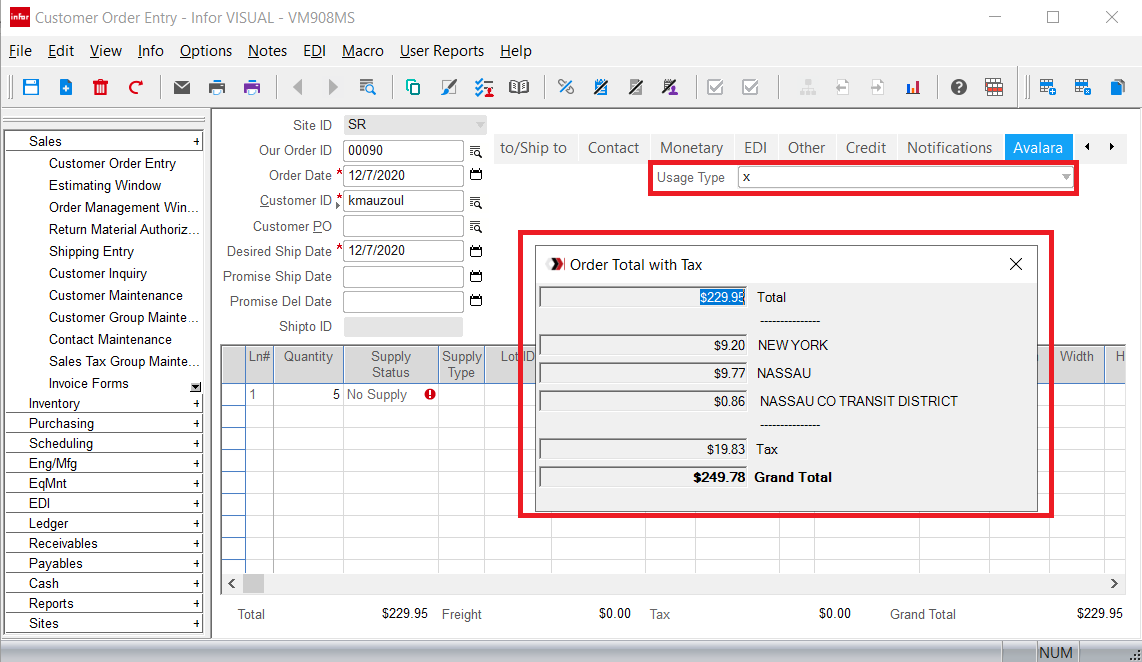Switch to the Credit tab
Viewport: 1142px width, 662px height.
click(865, 148)
